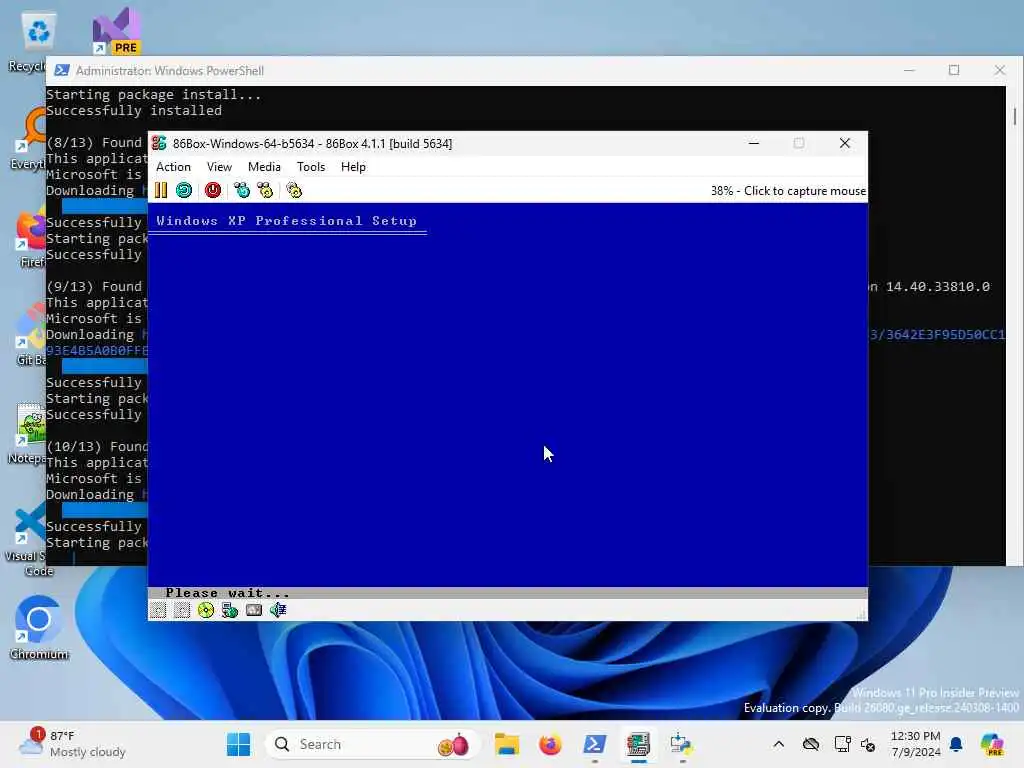
Task: Open Visual Studio Preview desktop shortcut
Action: tap(116, 31)
